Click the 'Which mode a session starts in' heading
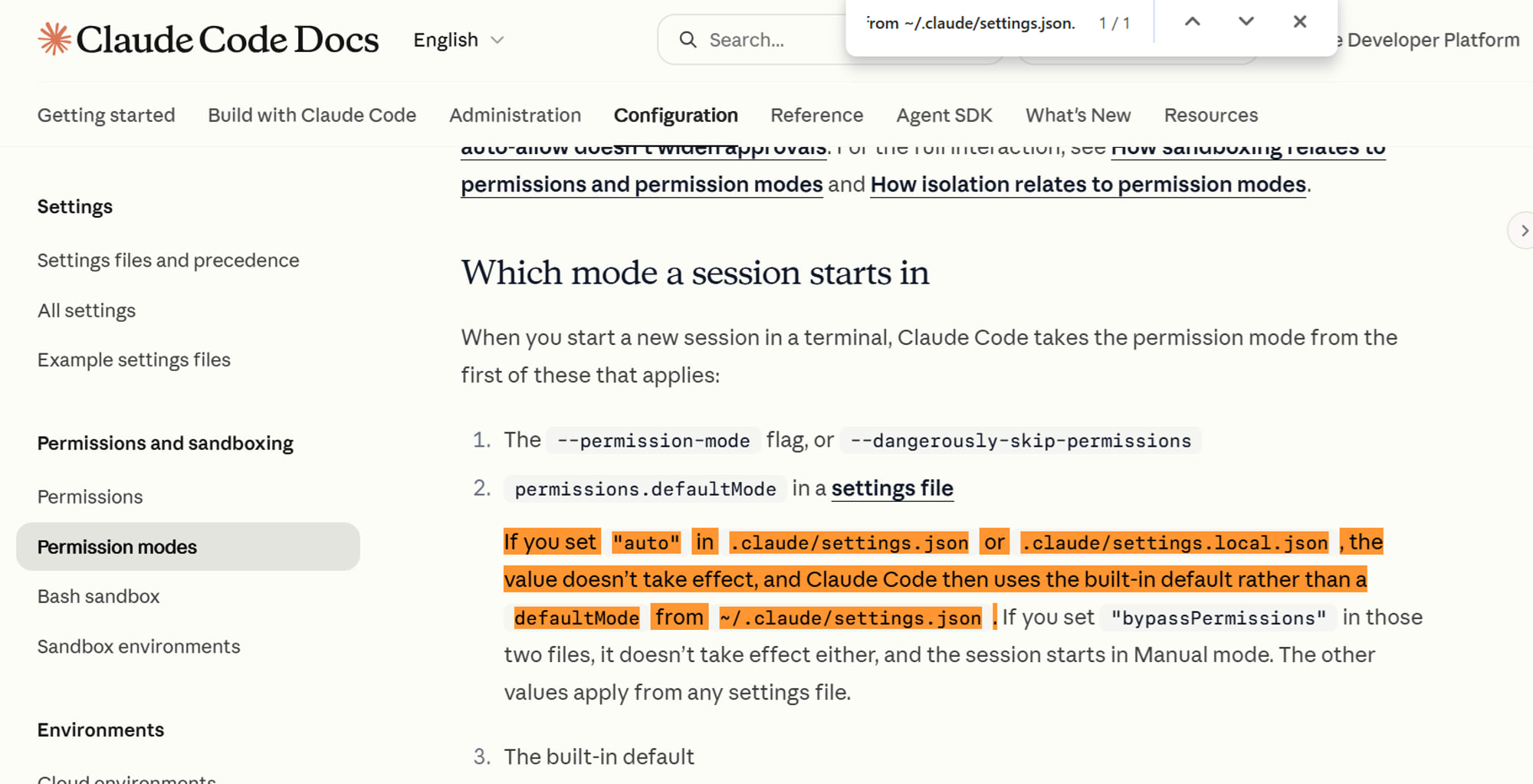1533x784 pixels. pos(695,273)
